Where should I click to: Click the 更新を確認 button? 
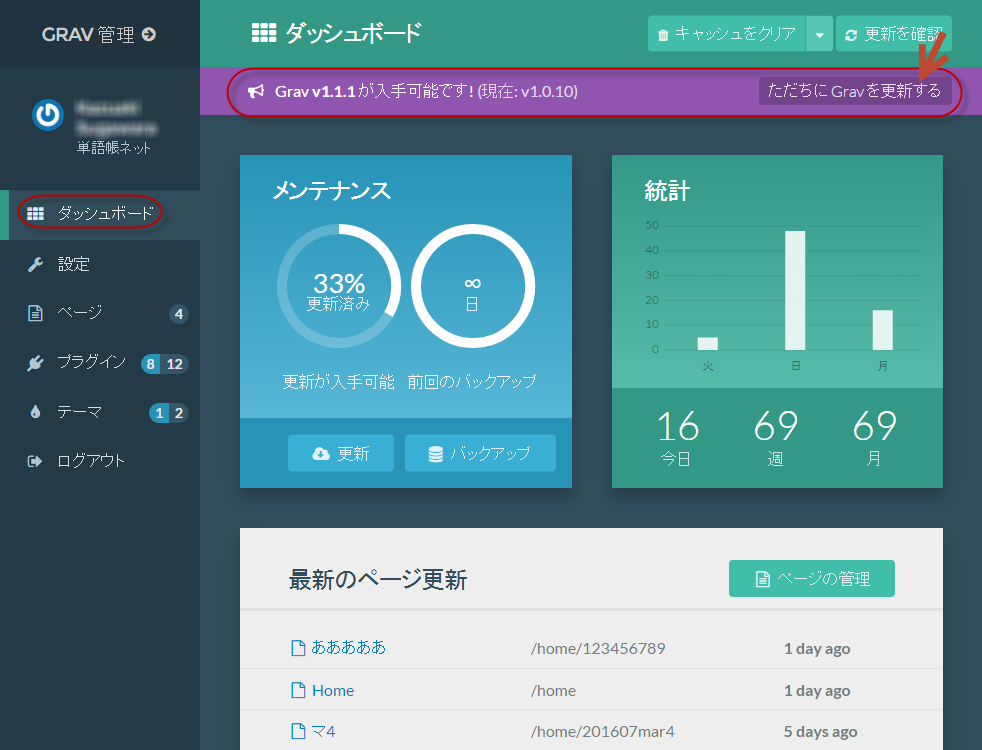point(893,35)
